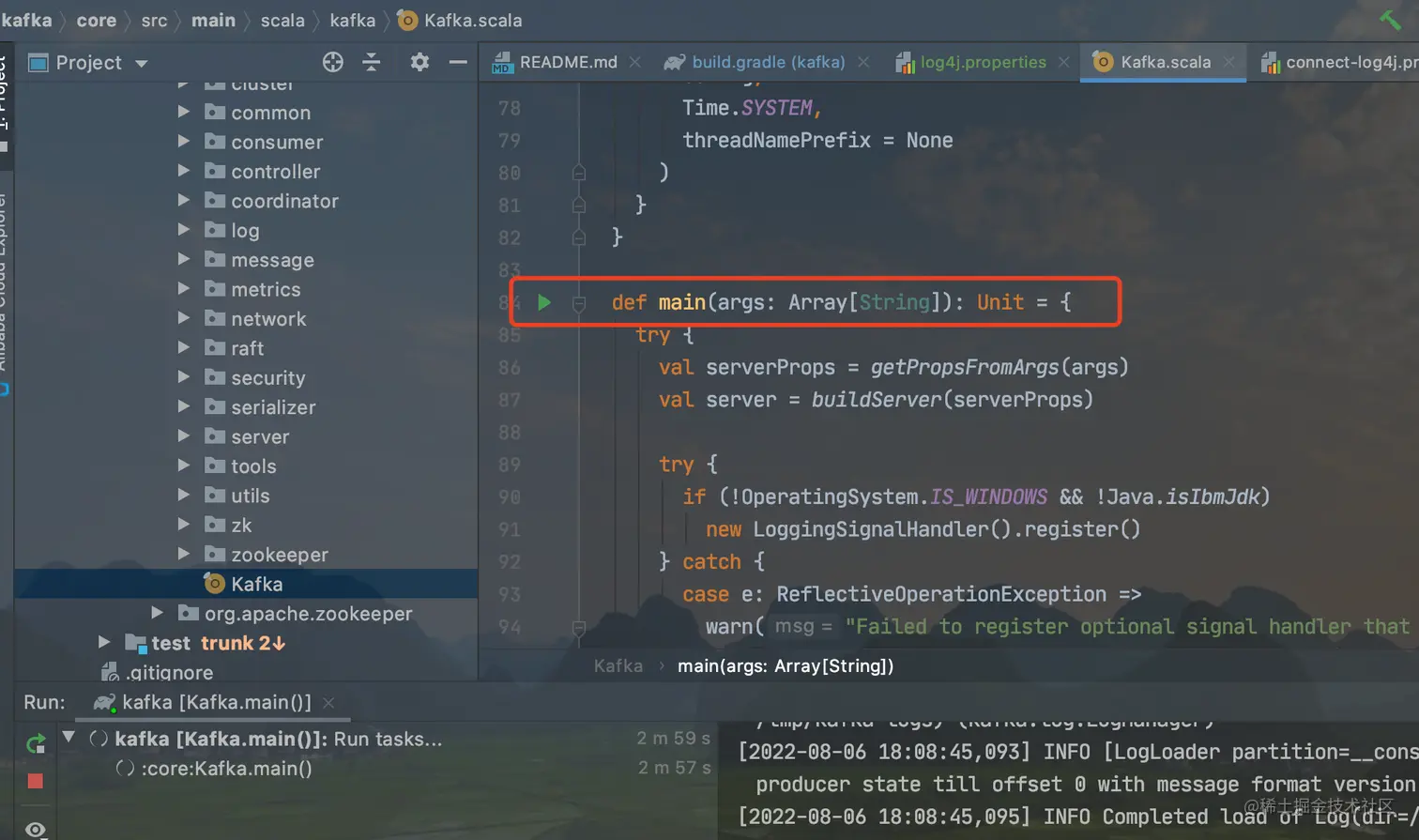Image resolution: width=1419 pixels, height=840 pixels.
Task: Click the Kafka breadcrumb below the editor
Action: [x=618, y=665]
